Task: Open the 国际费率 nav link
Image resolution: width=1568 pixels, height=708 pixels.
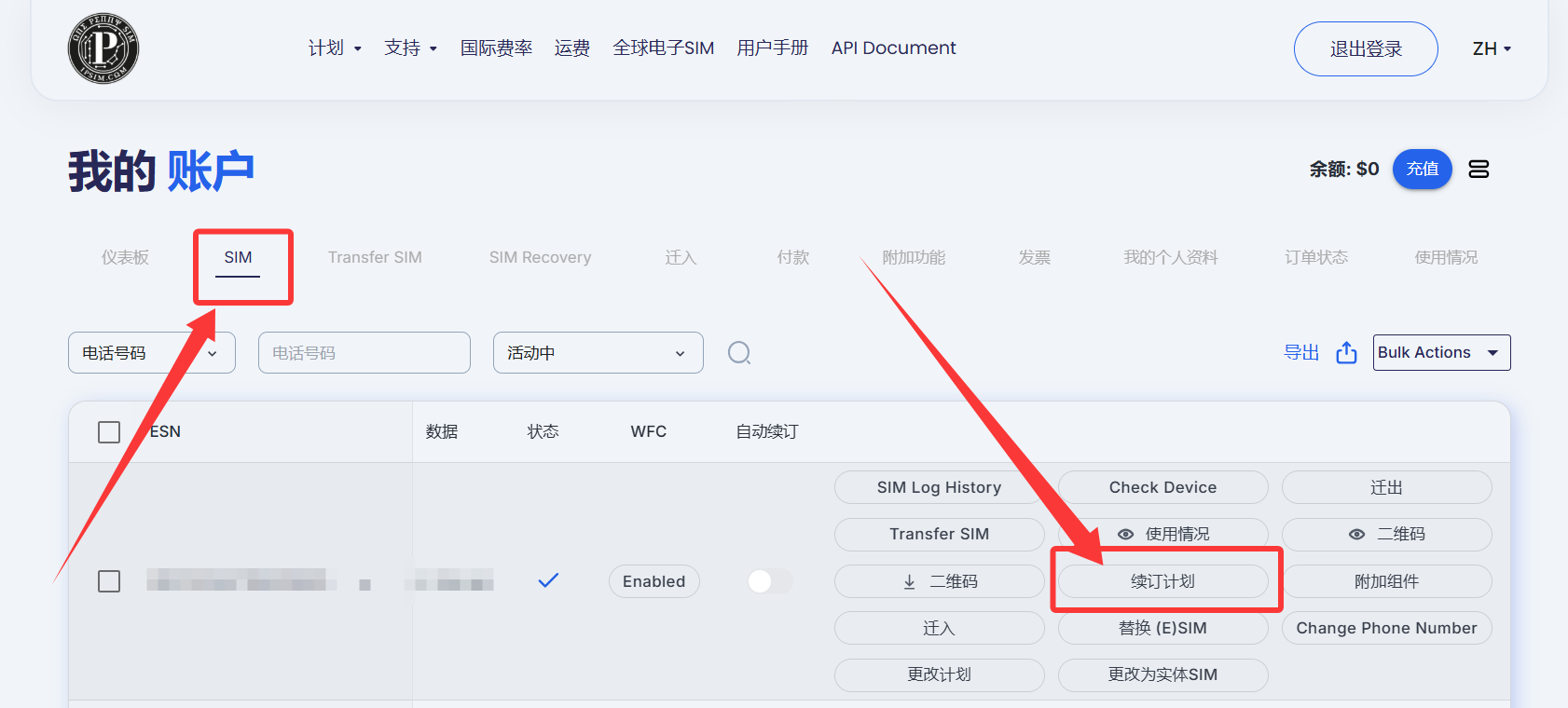Action: [496, 48]
